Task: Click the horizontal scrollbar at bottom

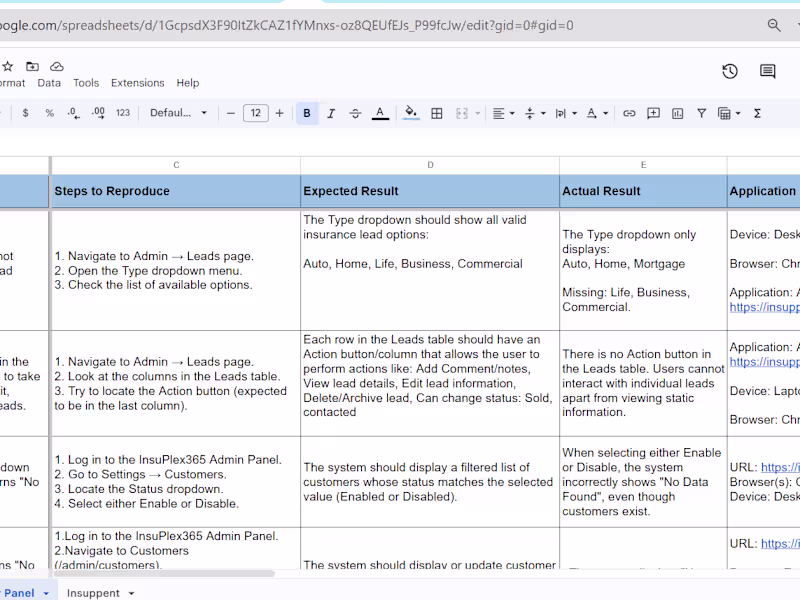Action: 163,573
